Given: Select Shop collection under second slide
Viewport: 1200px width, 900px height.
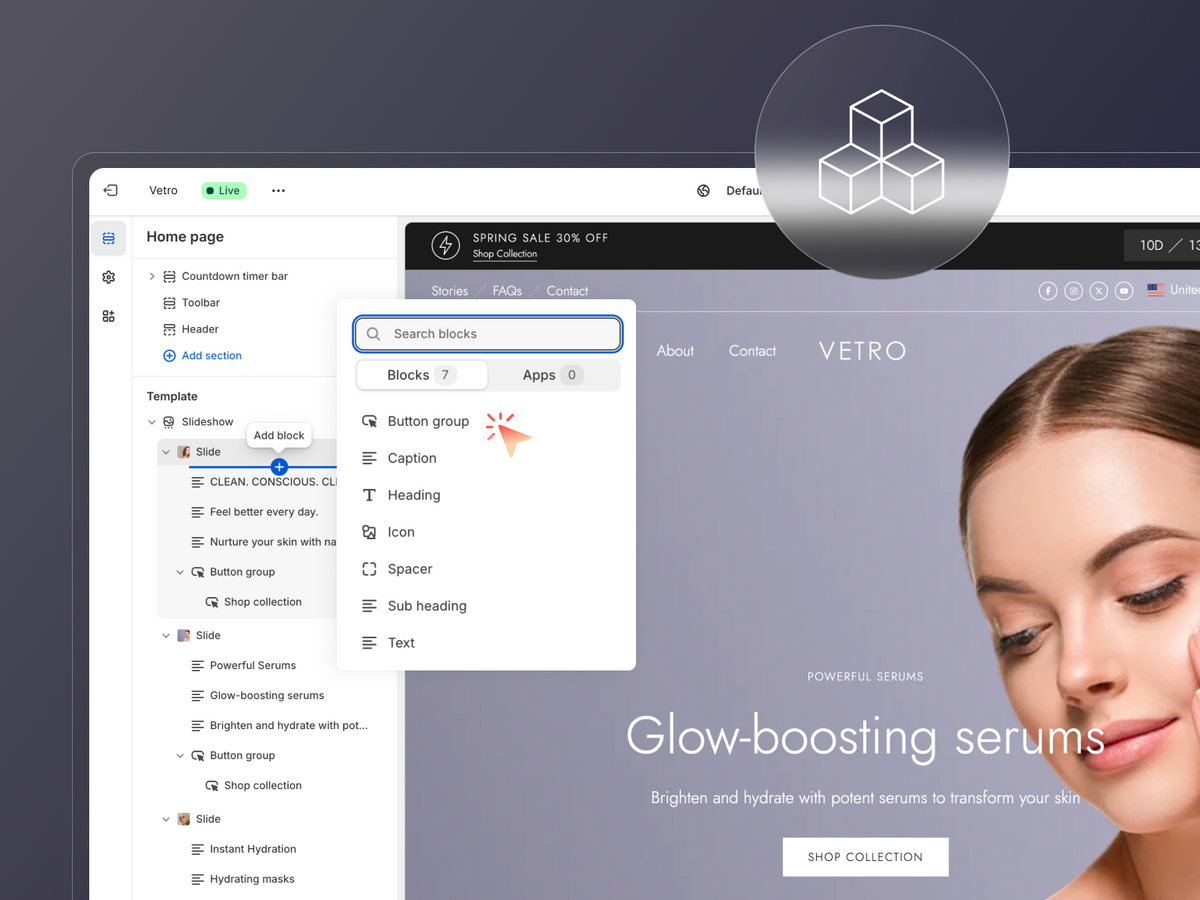Looking at the screenshot, I should 263,785.
